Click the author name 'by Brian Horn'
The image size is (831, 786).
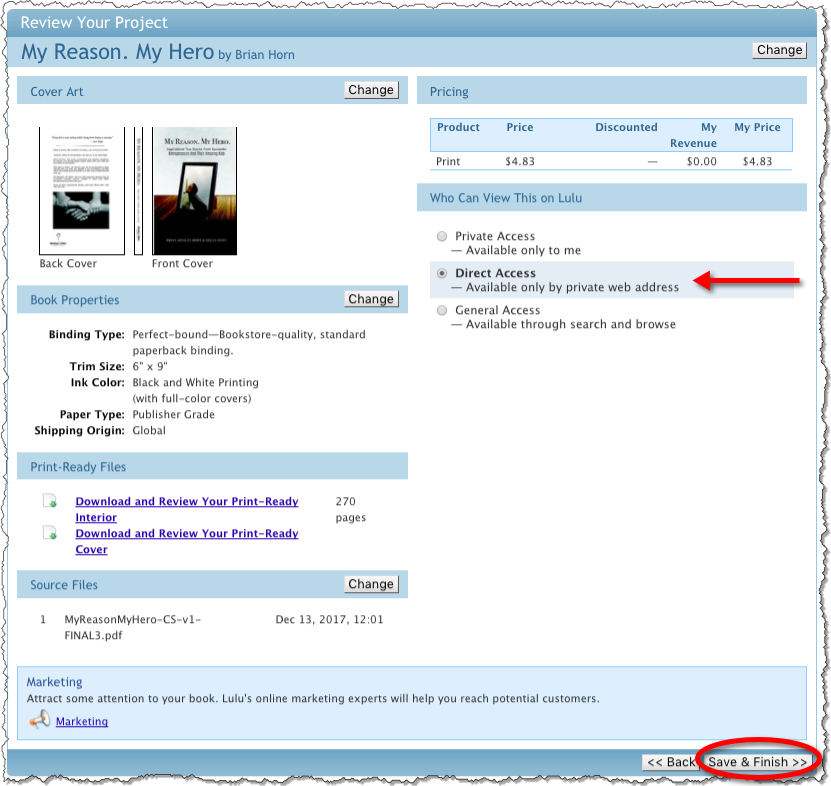(x=257, y=55)
